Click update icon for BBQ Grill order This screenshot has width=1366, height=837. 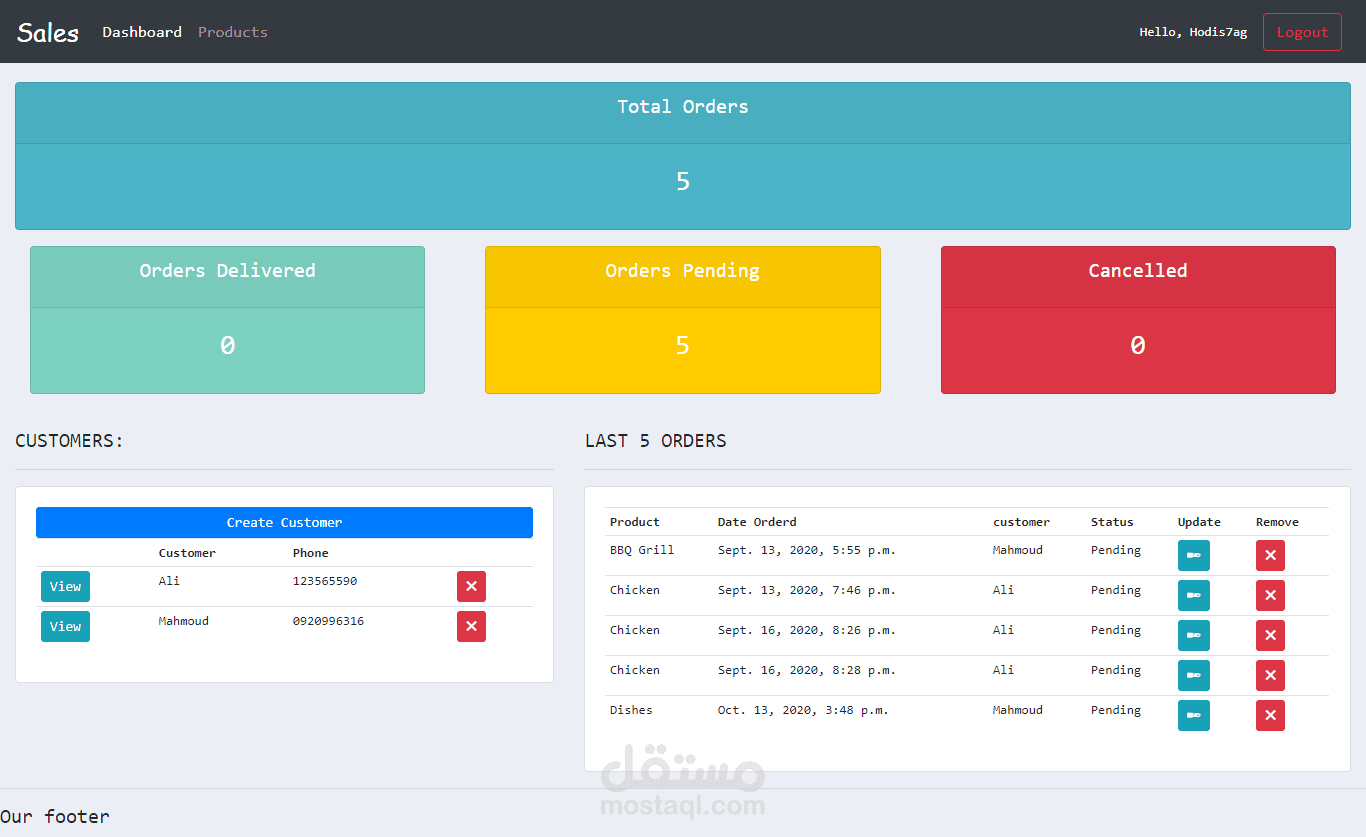pyautogui.click(x=1193, y=556)
